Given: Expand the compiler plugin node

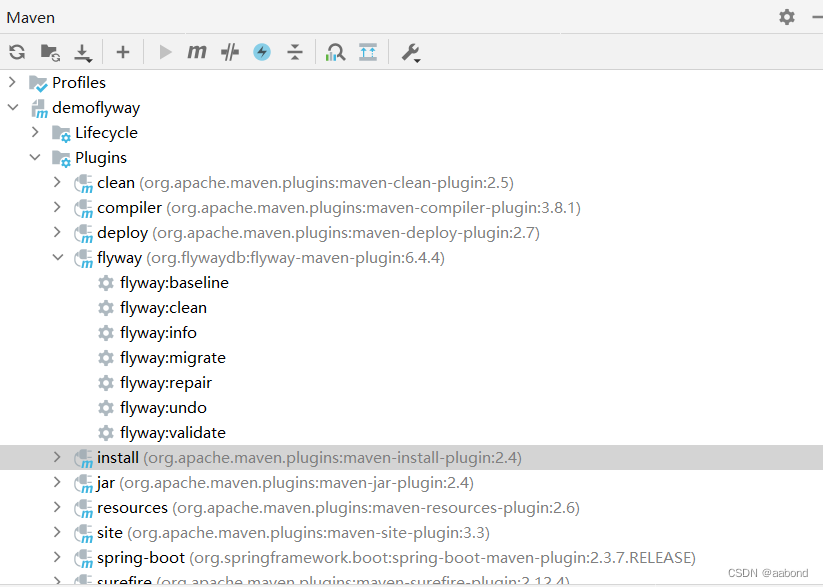Looking at the screenshot, I should pos(57,207).
